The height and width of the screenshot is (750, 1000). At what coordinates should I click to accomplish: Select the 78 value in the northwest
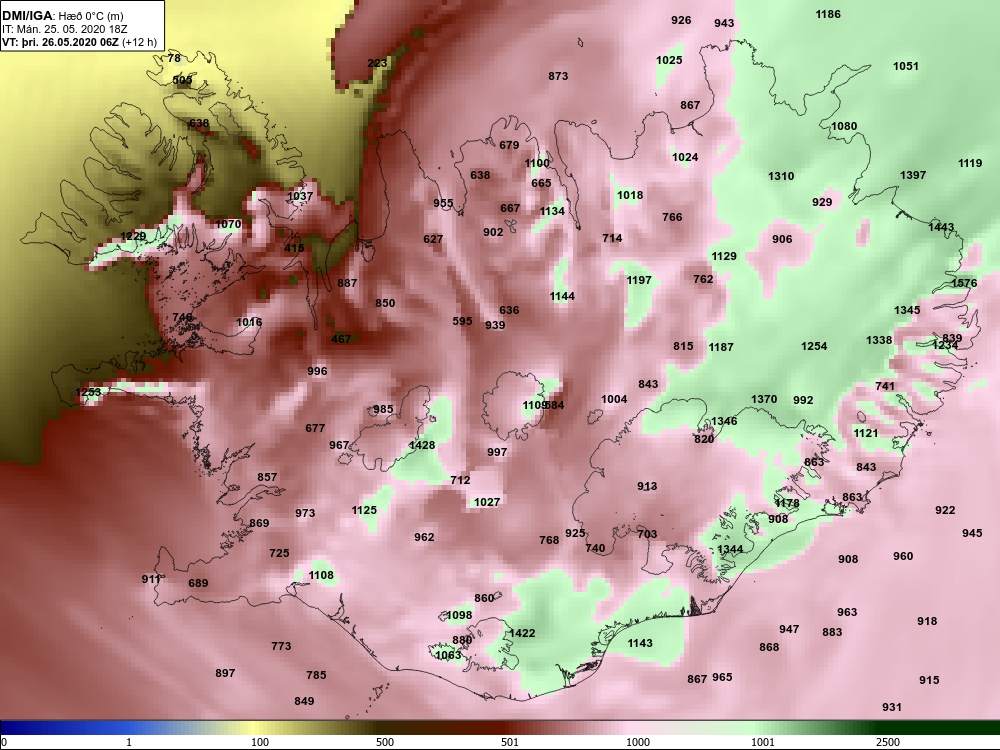174,58
